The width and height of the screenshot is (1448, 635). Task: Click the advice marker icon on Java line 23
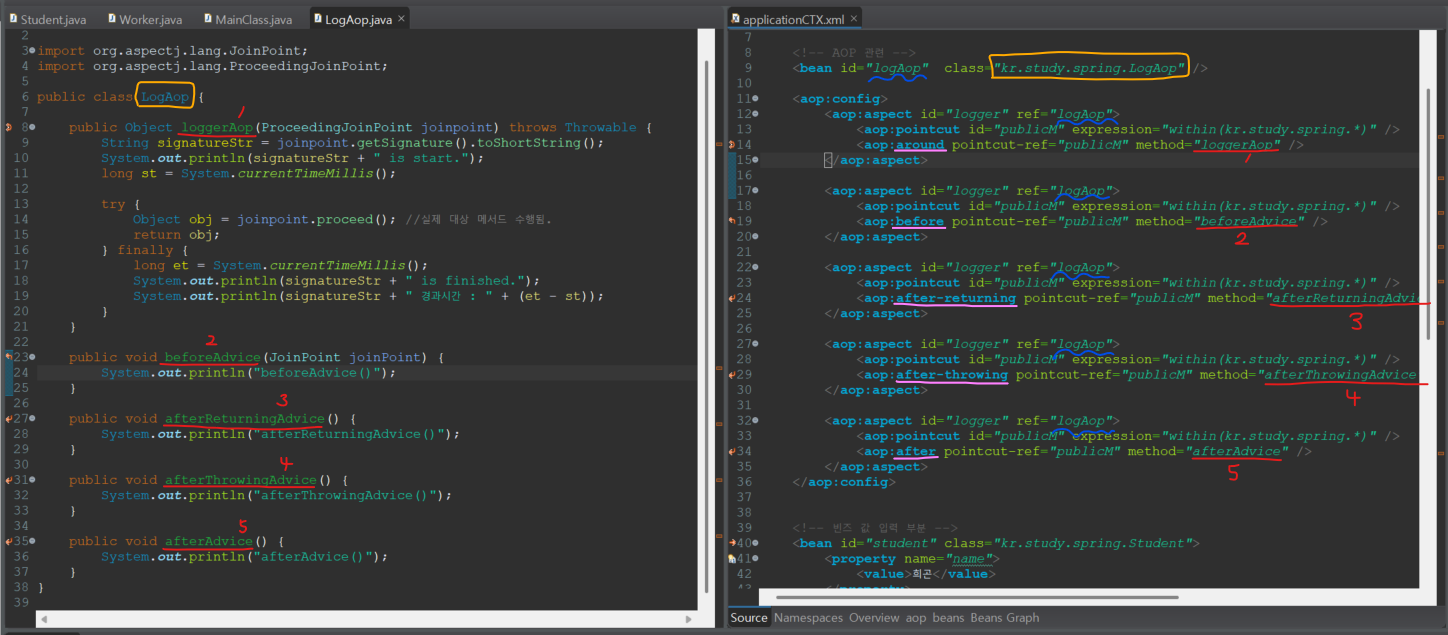point(8,357)
